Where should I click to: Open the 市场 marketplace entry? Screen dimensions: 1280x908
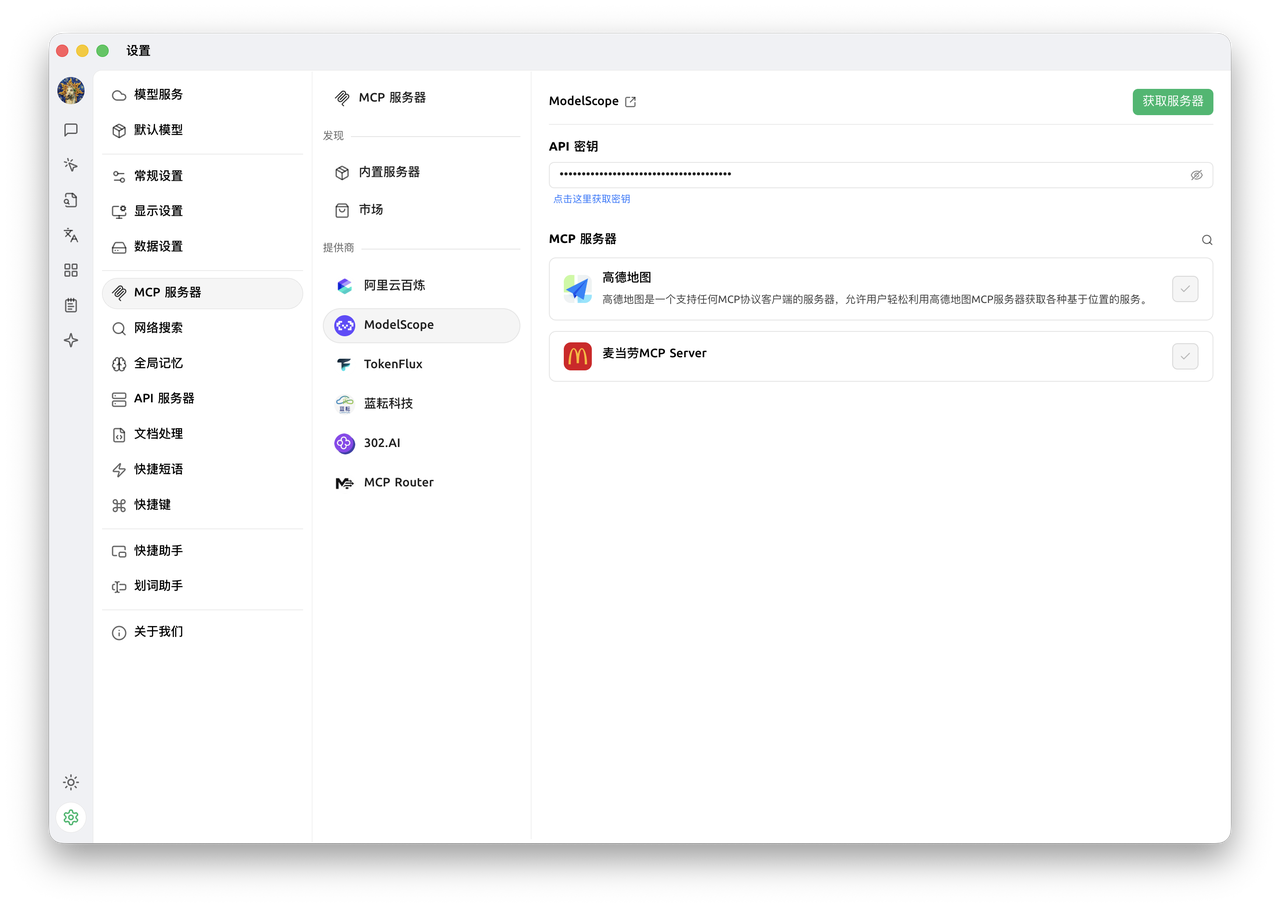click(x=421, y=210)
